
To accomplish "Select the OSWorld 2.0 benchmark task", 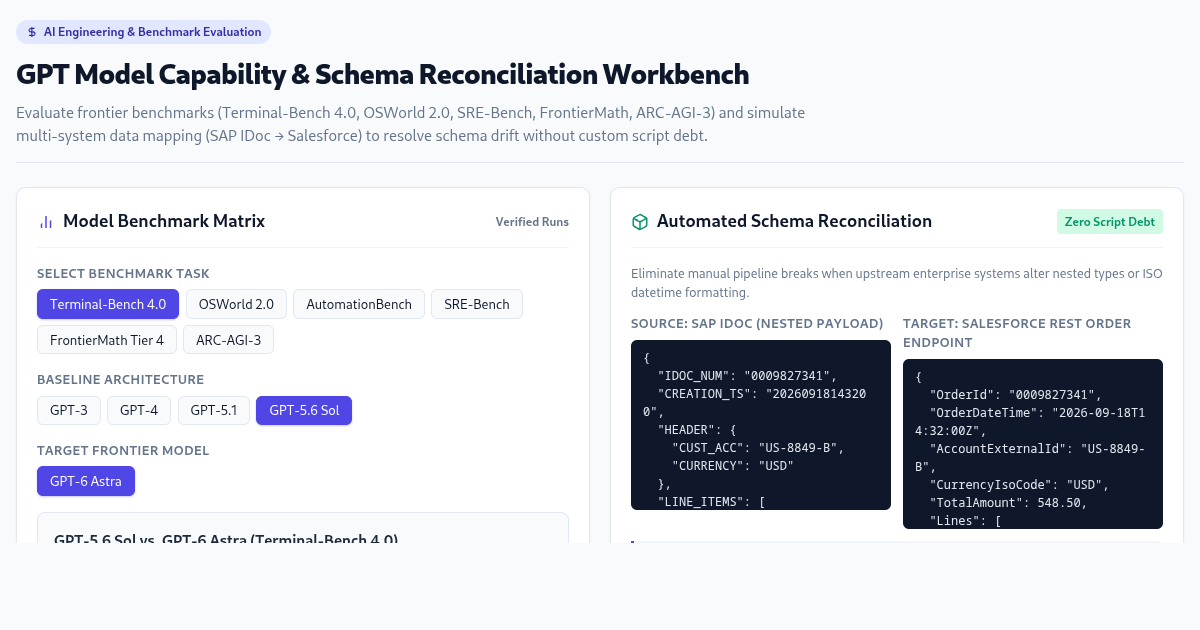I will coord(236,304).
